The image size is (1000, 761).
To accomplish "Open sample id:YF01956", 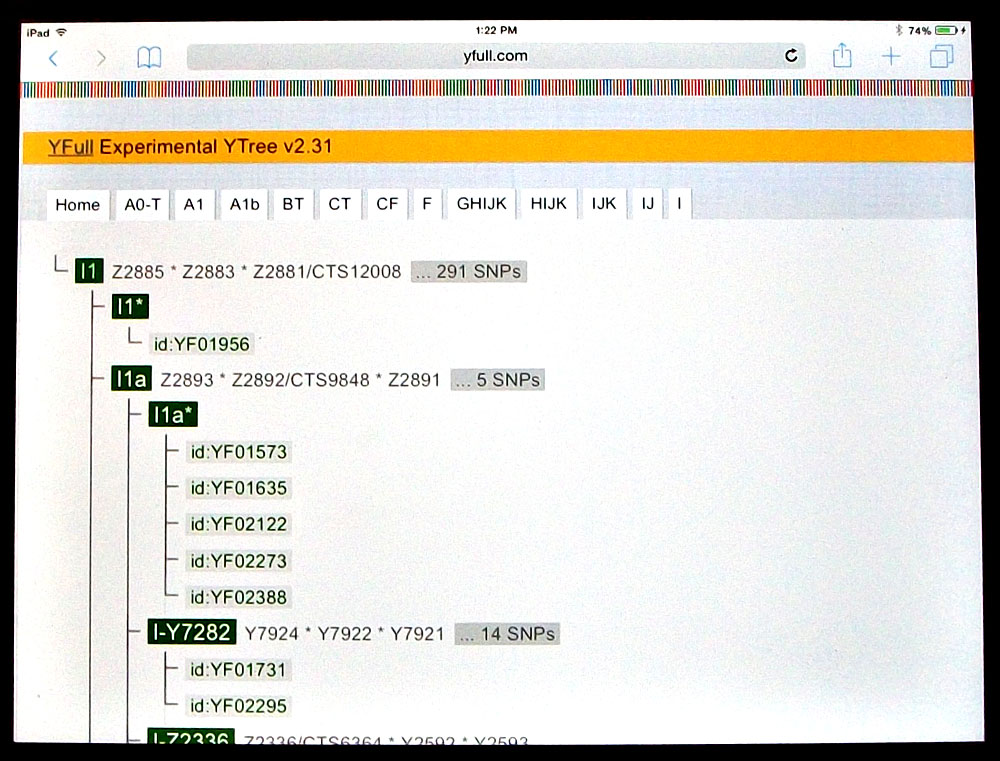I will tap(202, 344).
